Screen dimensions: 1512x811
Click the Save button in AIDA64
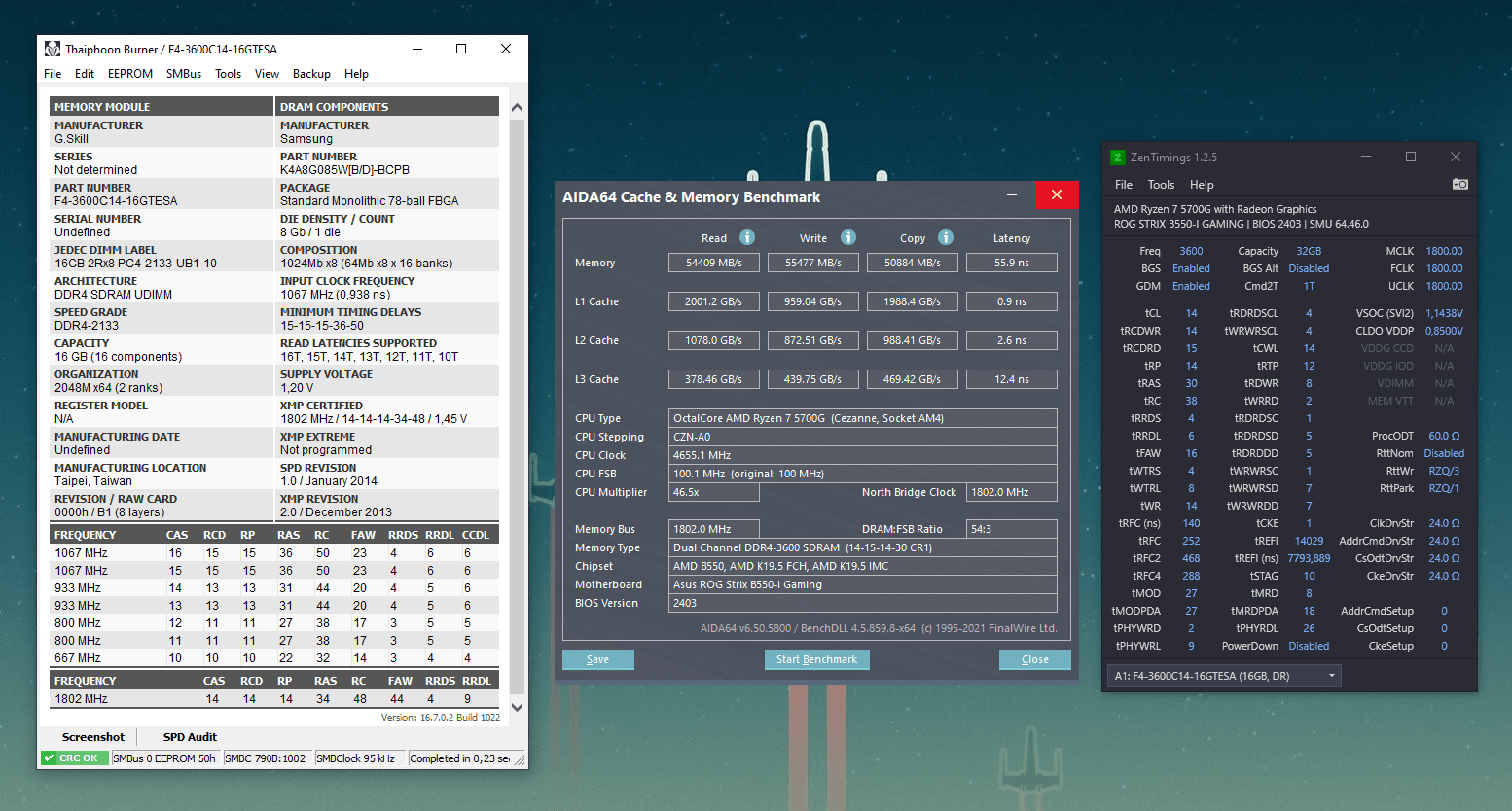pyautogui.click(x=597, y=659)
